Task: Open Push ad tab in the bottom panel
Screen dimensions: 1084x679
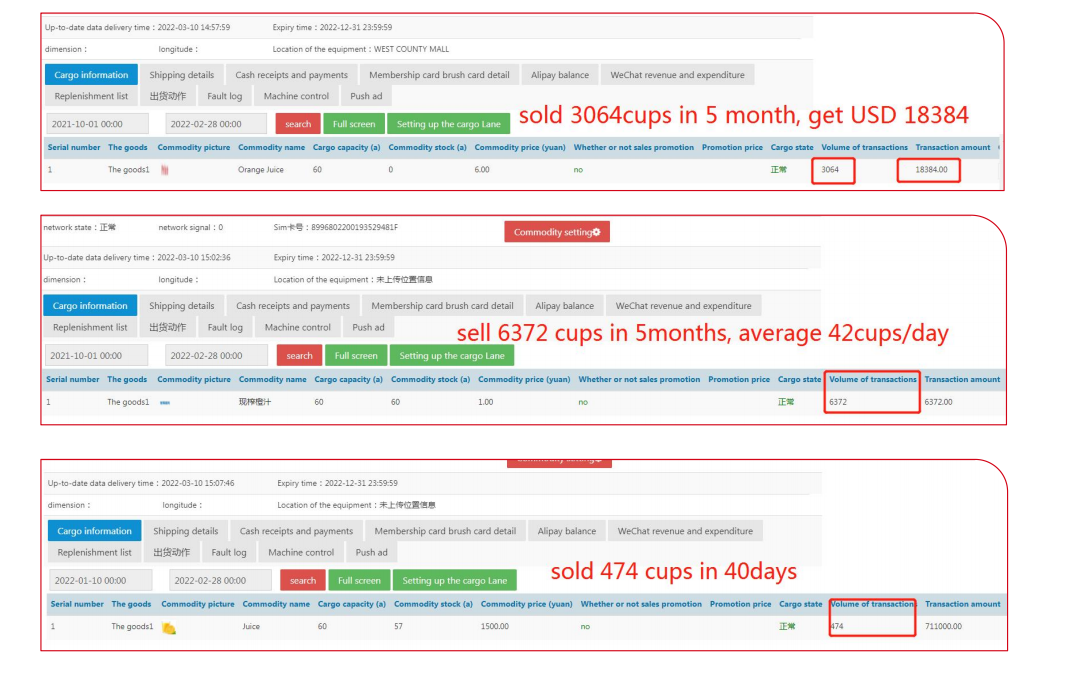Action: pyautogui.click(x=371, y=552)
